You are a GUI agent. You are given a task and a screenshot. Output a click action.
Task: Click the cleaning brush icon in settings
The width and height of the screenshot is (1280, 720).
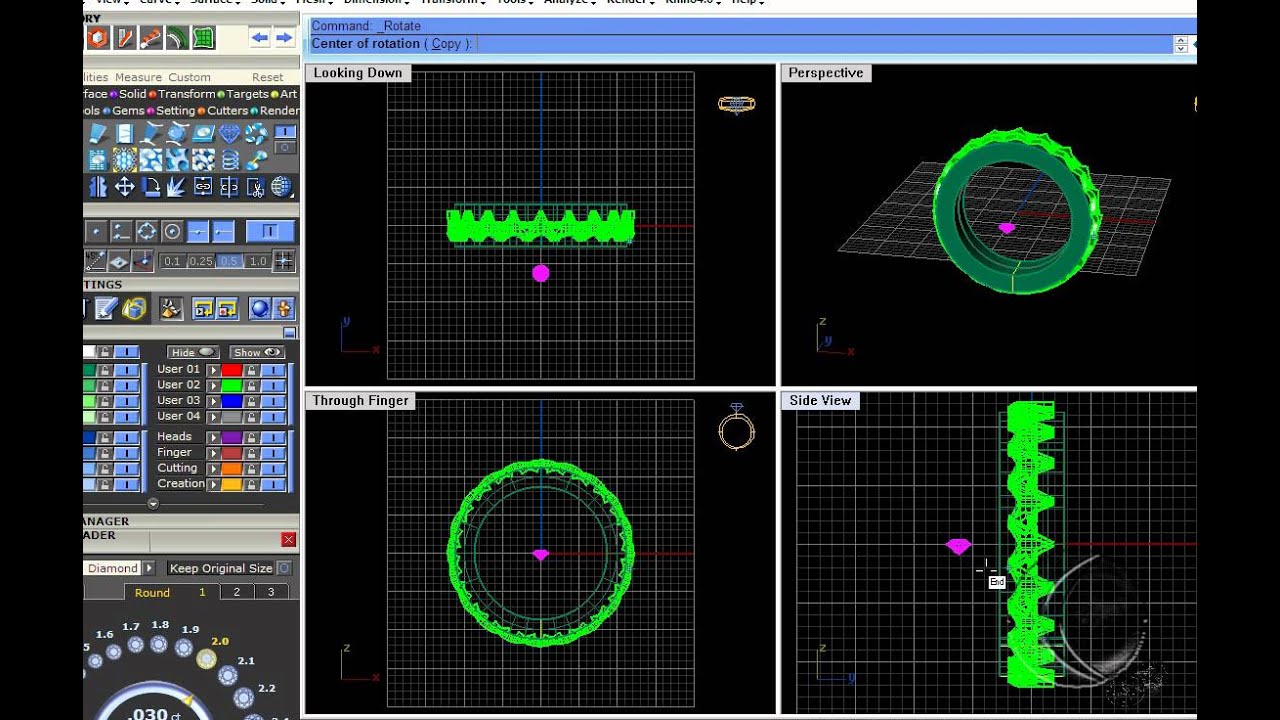(x=171, y=309)
